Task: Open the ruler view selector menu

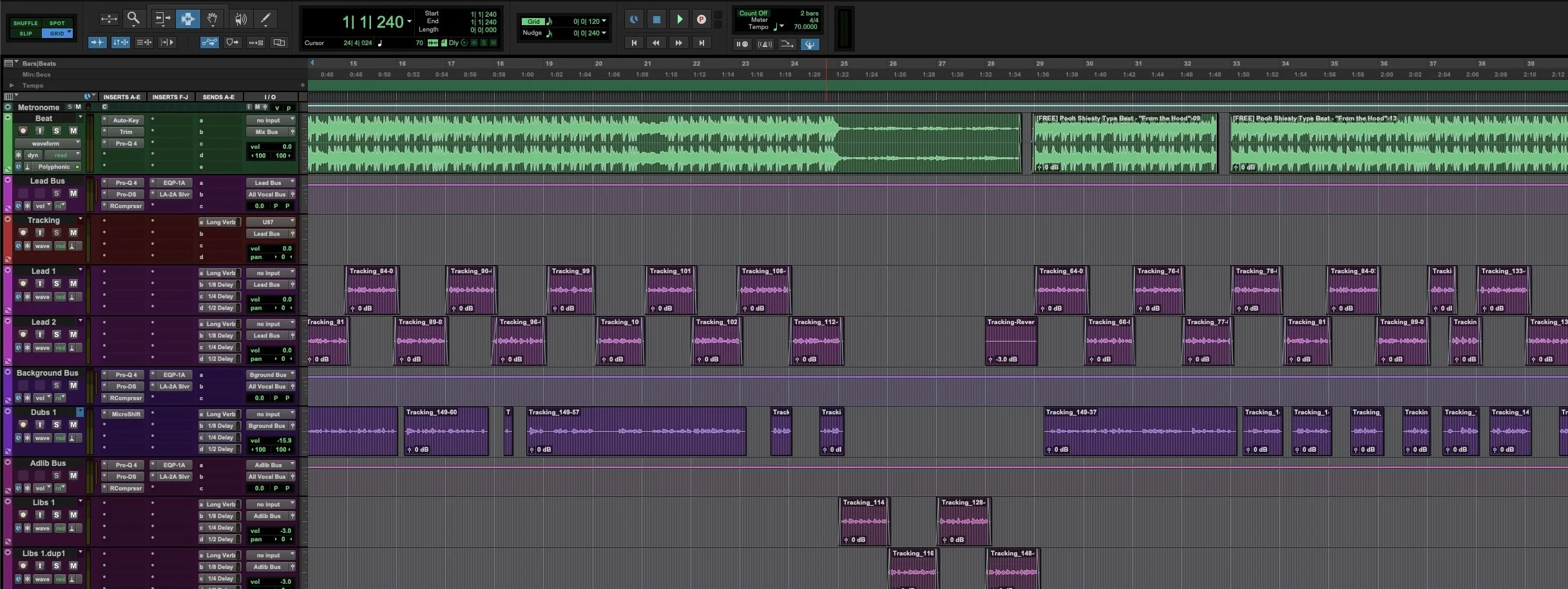Action: 10,63
